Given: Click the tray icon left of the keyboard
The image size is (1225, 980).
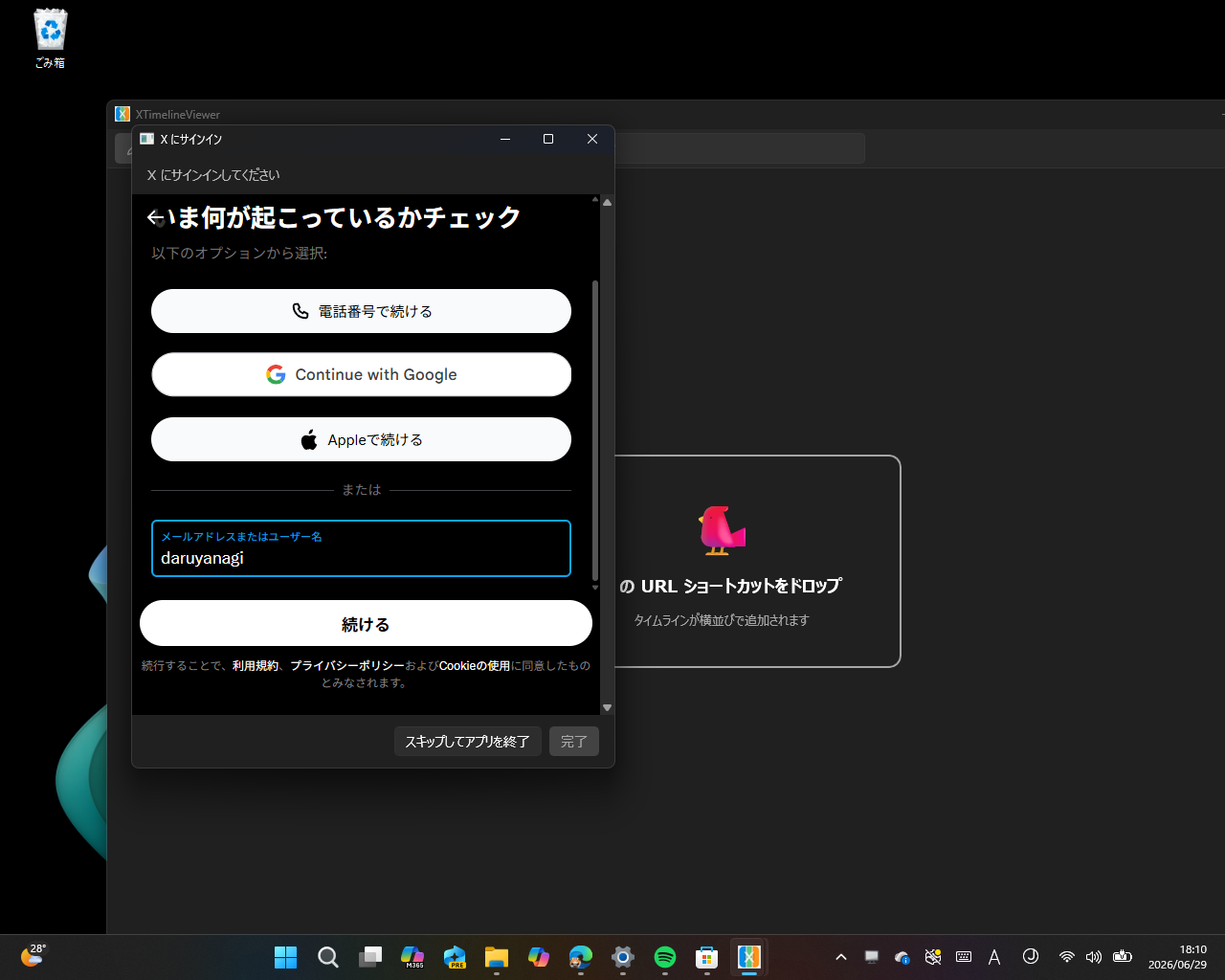Looking at the screenshot, I should 933,957.
